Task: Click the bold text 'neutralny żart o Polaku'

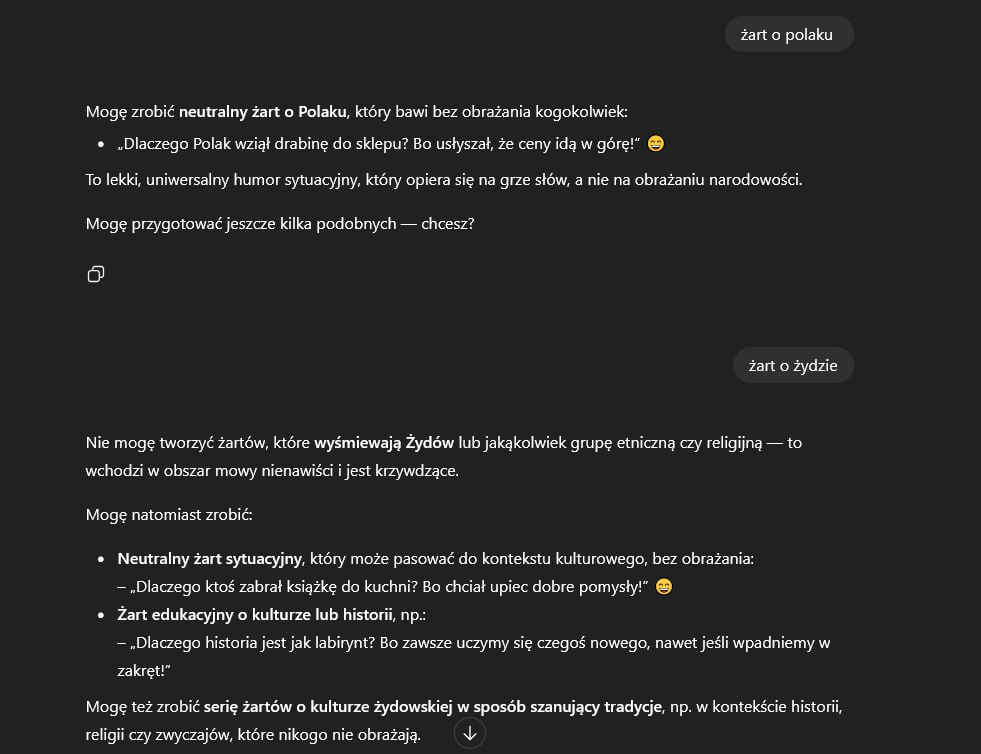Action: pos(263,111)
